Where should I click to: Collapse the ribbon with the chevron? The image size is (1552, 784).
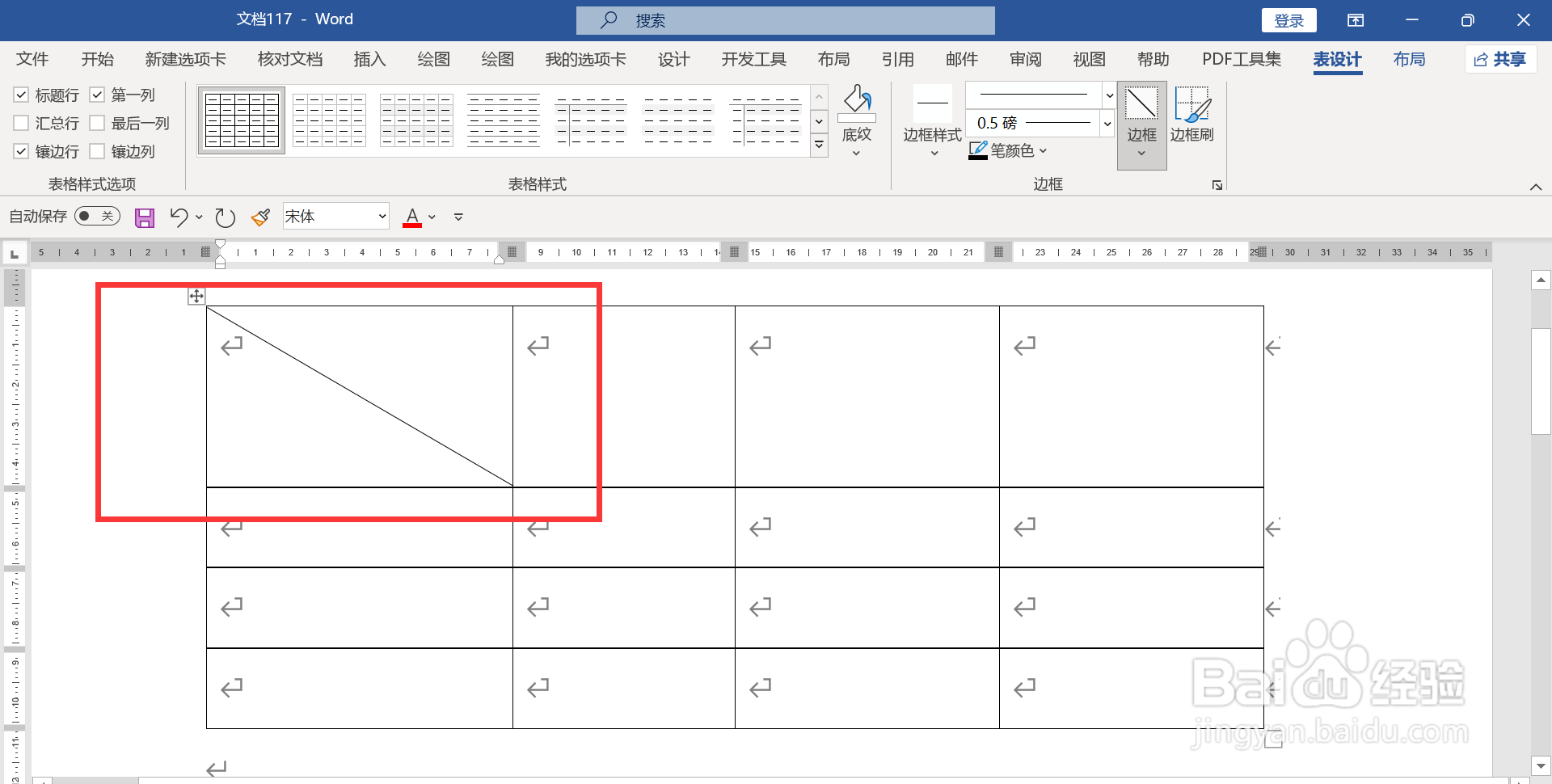(1536, 187)
